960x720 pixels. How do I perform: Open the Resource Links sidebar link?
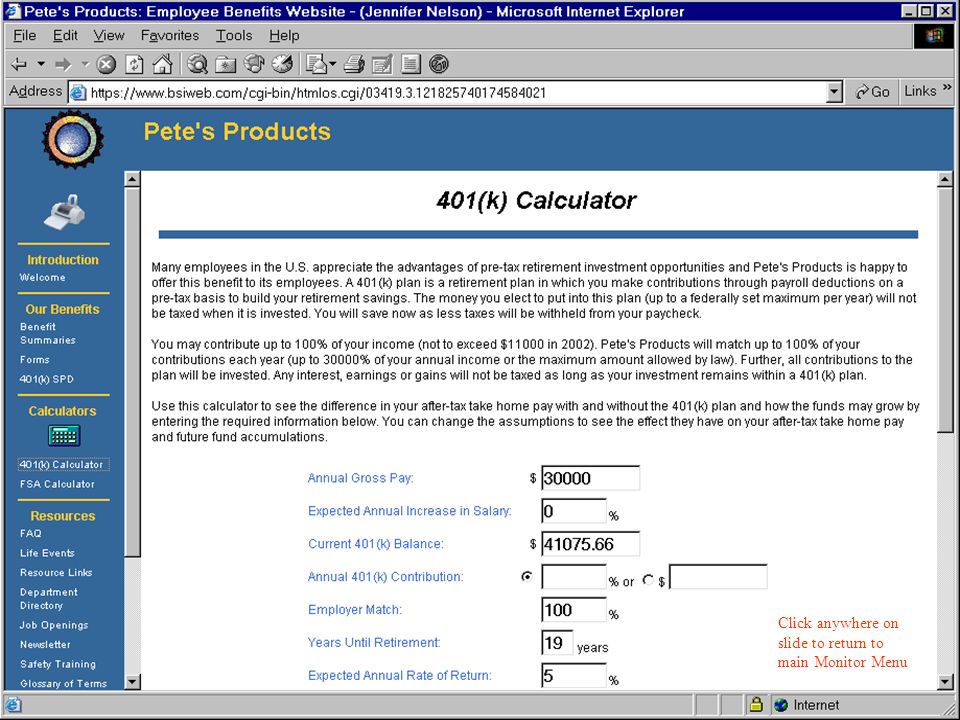pyautogui.click(x=56, y=572)
